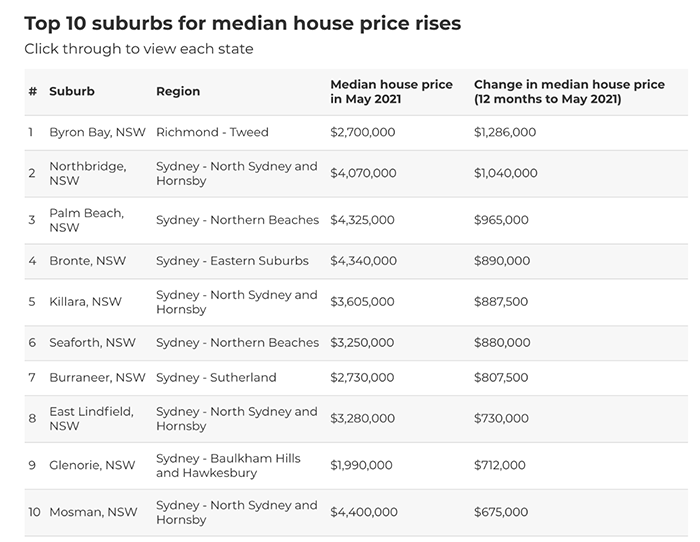The height and width of the screenshot is (542, 700).
Task: Click the Change in median house price header
Action: tap(569, 92)
